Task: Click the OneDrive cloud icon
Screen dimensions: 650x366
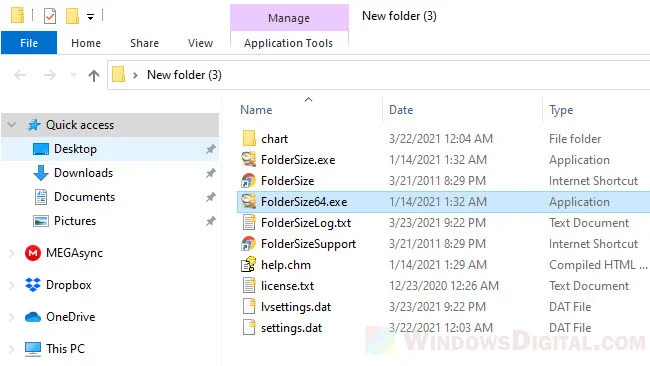Action: pos(33,317)
